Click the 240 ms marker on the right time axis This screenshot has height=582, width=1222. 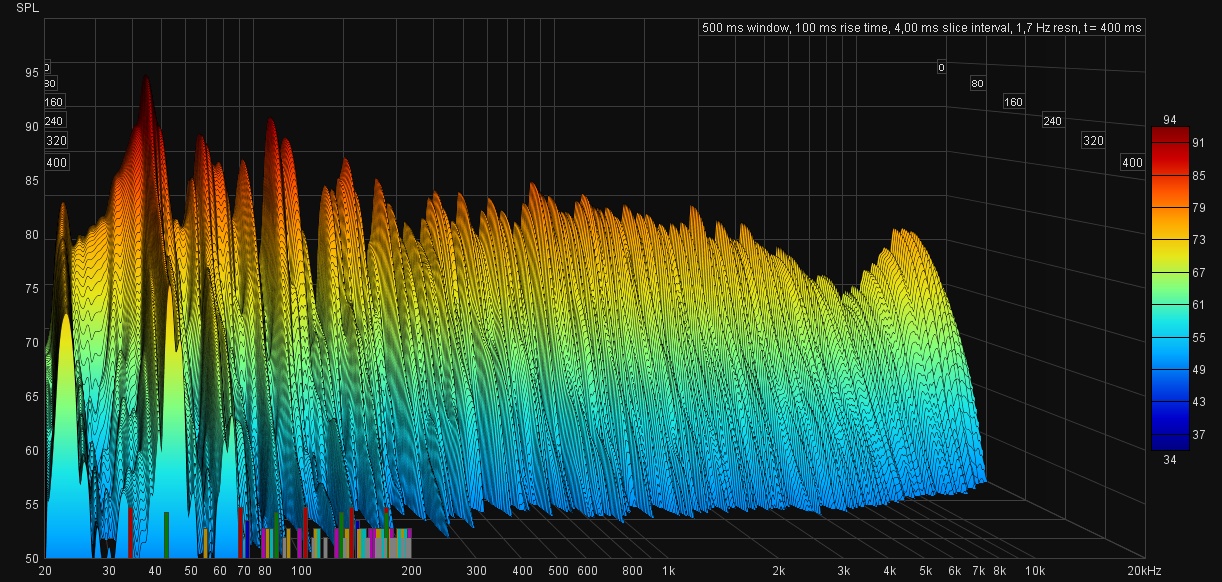tap(1052, 121)
